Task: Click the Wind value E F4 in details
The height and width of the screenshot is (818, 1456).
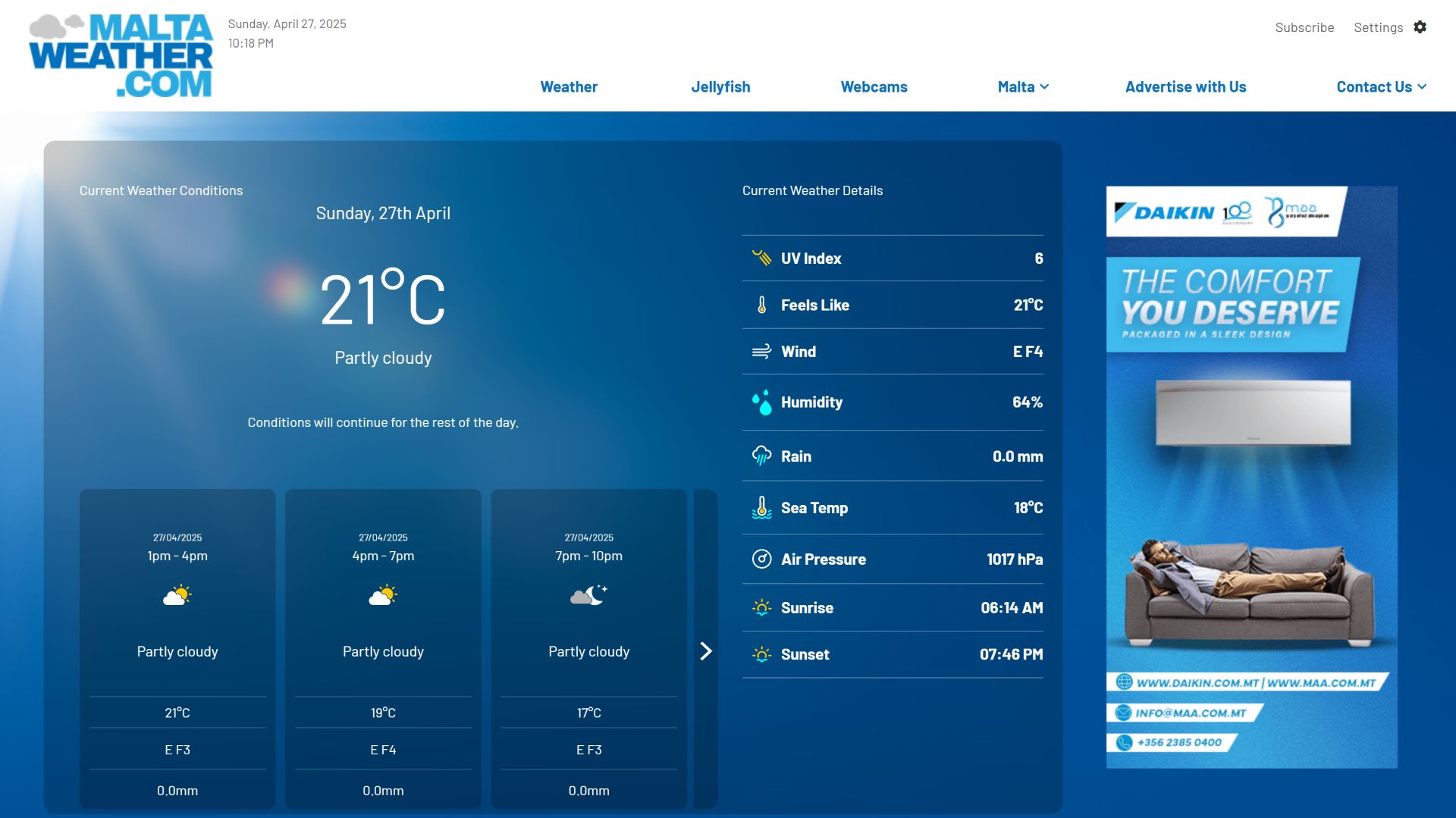Action: point(1028,352)
